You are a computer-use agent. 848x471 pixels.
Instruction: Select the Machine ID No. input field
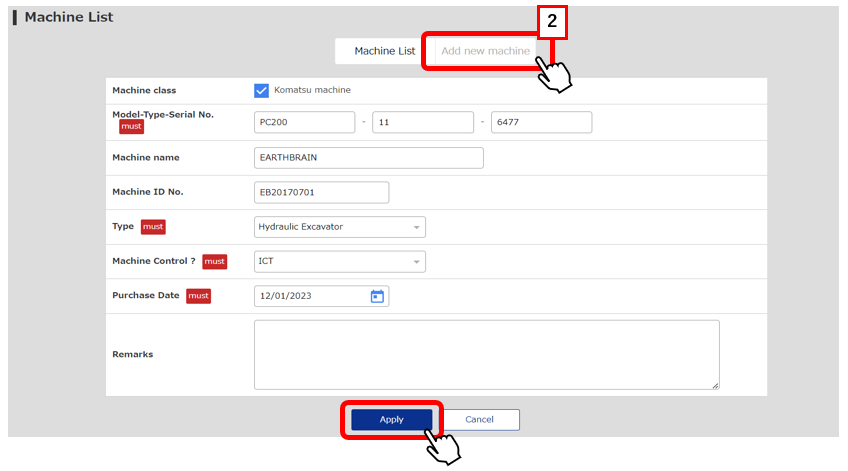pyautogui.click(x=321, y=192)
